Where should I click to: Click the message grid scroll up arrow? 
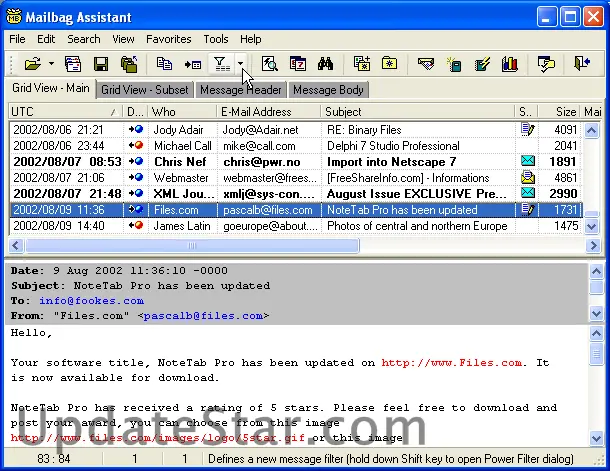[591, 130]
